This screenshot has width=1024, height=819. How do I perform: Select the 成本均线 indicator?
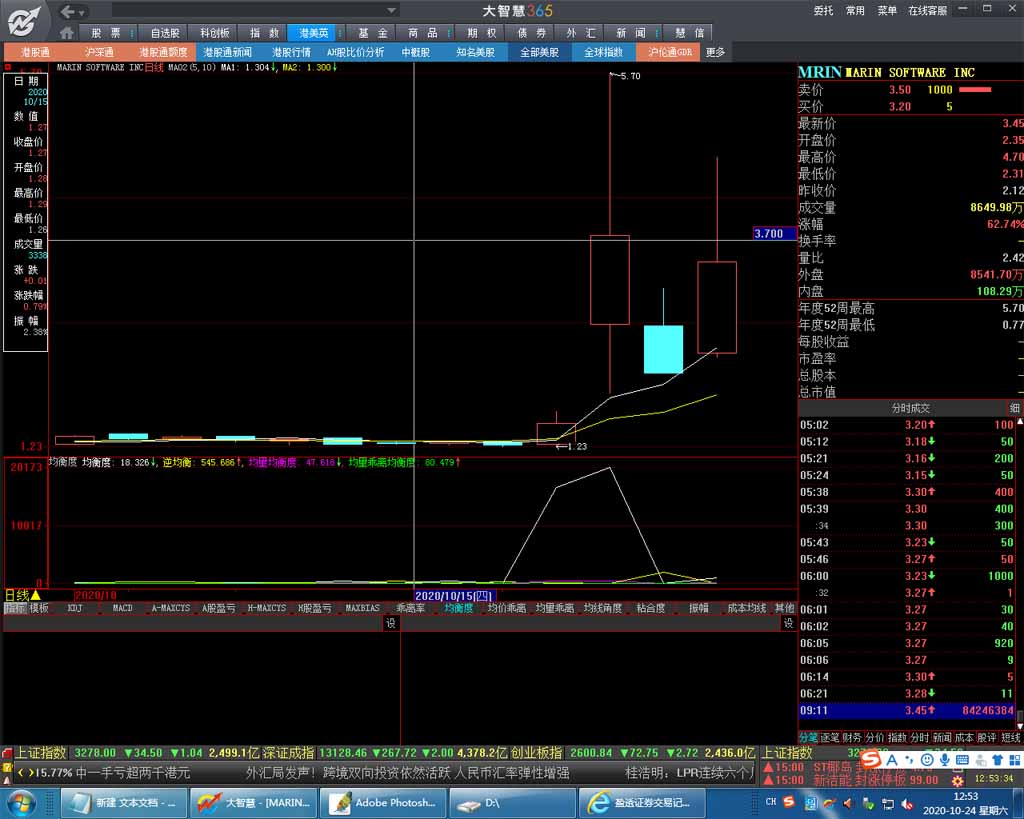(746, 608)
